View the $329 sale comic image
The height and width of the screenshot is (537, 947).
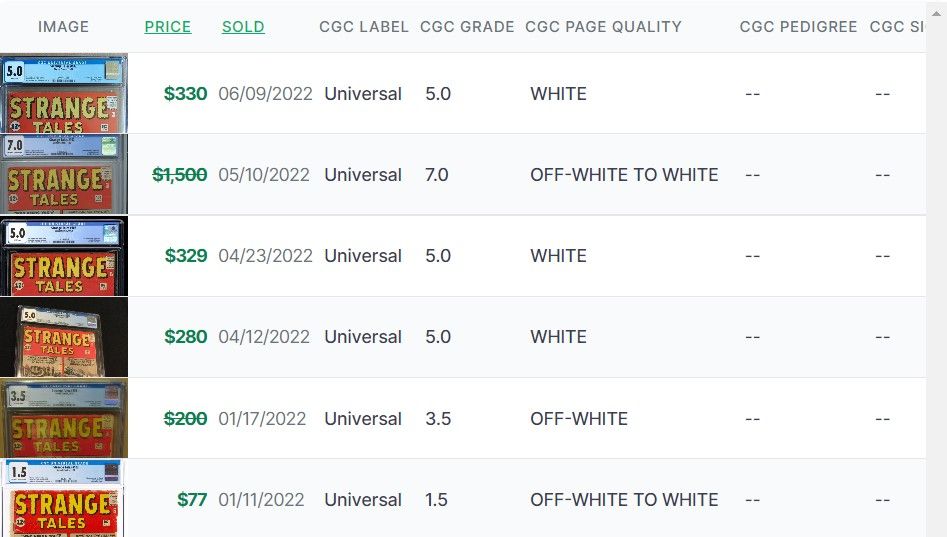pos(64,256)
